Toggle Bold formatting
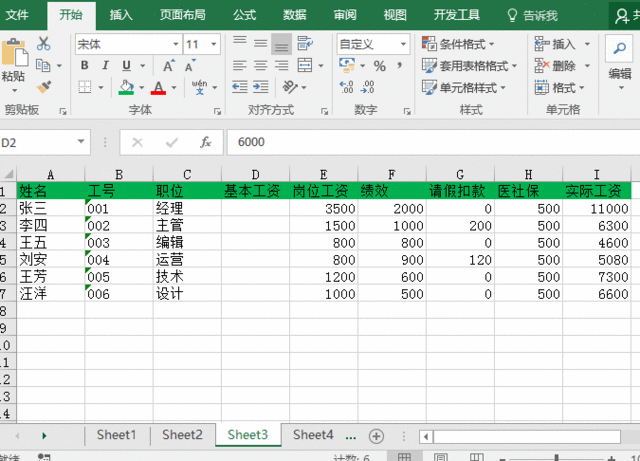This screenshot has width=640, height=461. (x=84, y=66)
